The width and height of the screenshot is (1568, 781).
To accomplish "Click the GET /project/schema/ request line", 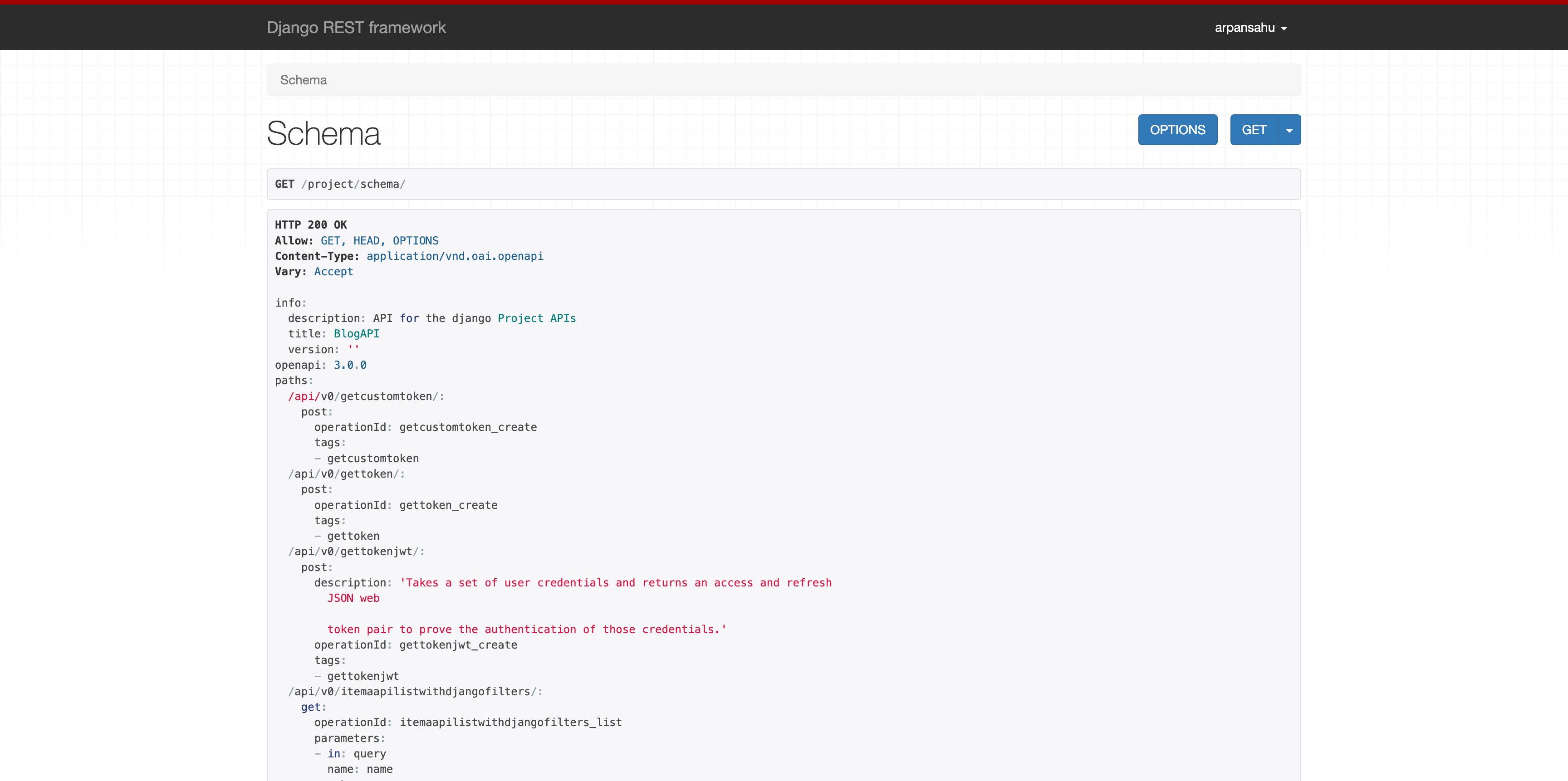I will (x=340, y=184).
